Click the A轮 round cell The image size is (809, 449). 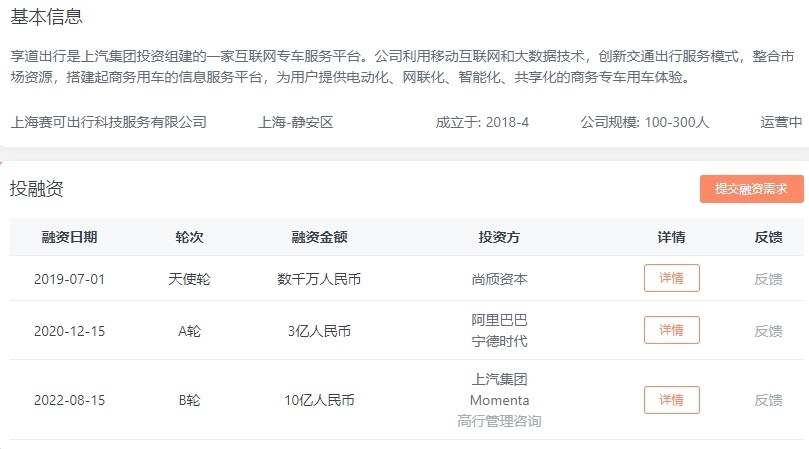(189, 331)
